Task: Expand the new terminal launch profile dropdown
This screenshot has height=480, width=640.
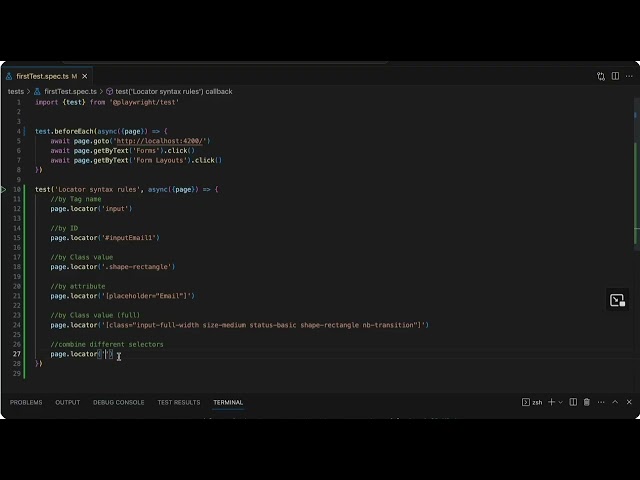Action: coord(561,402)
